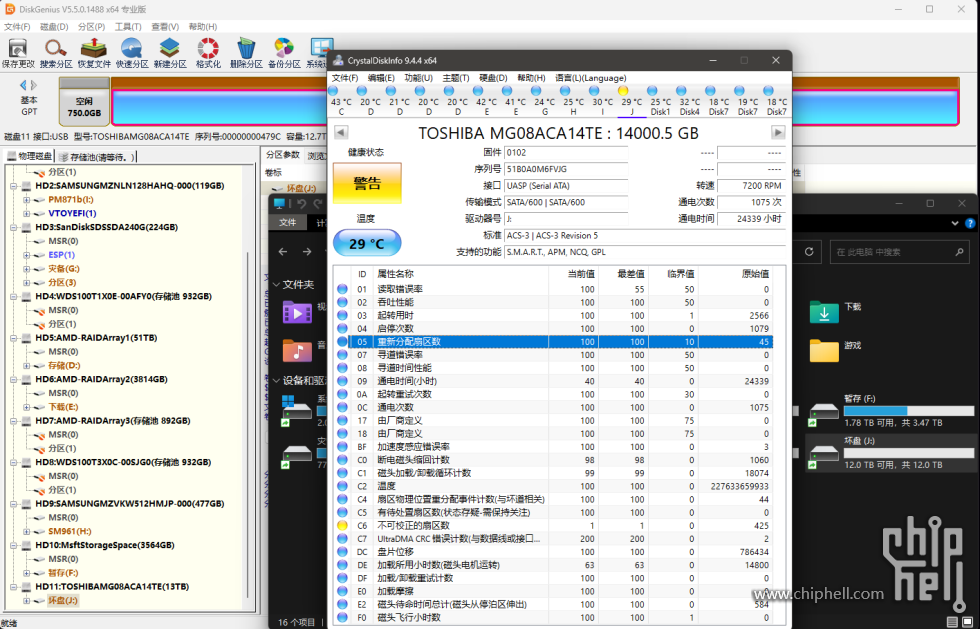Click undo icon in Explorer title bar
The height and width of the screenshot is (629, 980).
[x=302, y=204]
